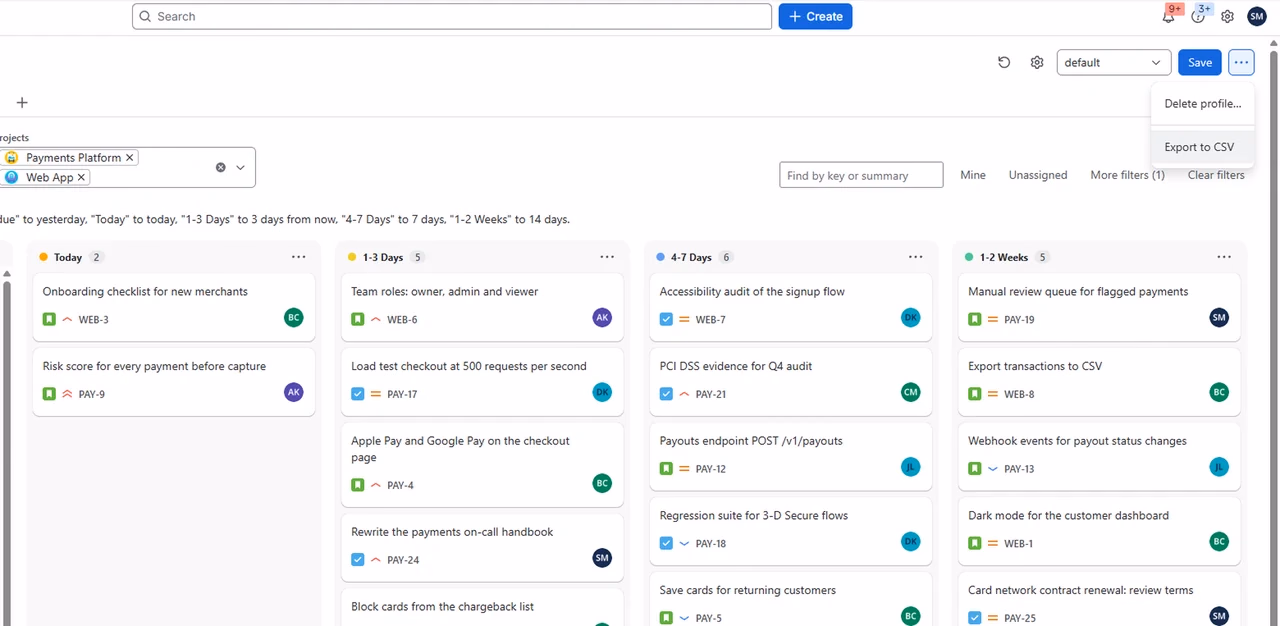Click the Save button
This screenshot has width=1280, height=626.
(x=1200, y=62)
